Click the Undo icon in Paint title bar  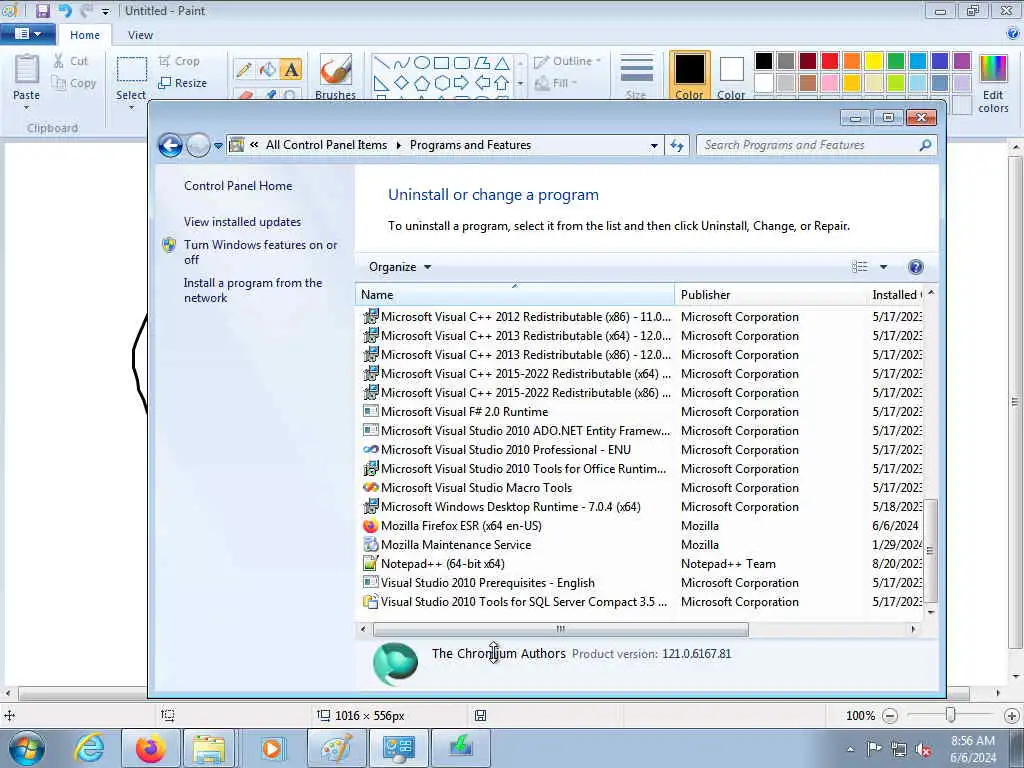(x=65, y=11)
